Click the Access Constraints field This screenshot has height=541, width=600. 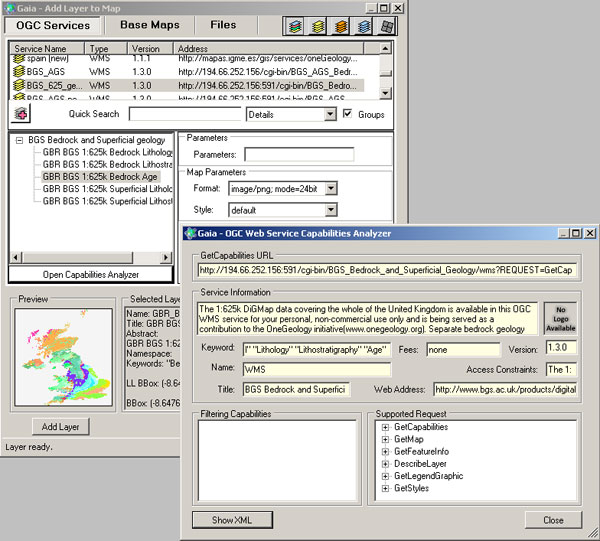tap(561, 369)
